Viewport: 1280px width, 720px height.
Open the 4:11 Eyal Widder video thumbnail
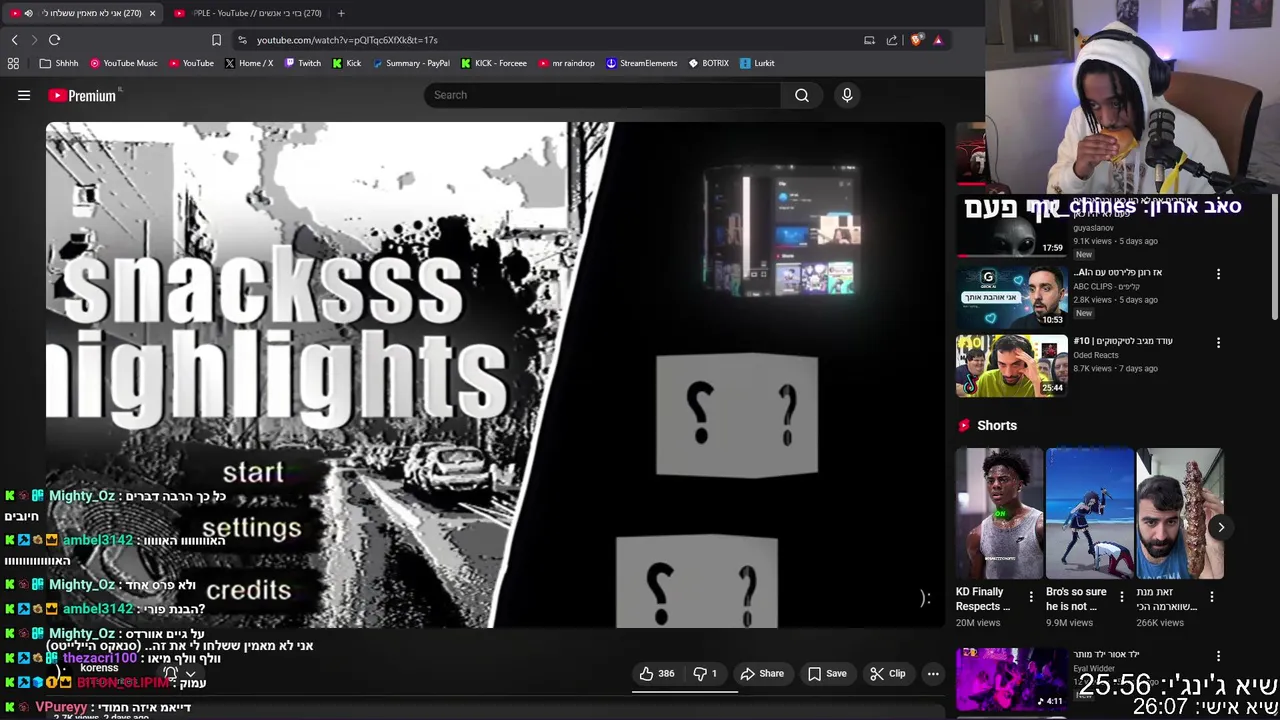1011,678
